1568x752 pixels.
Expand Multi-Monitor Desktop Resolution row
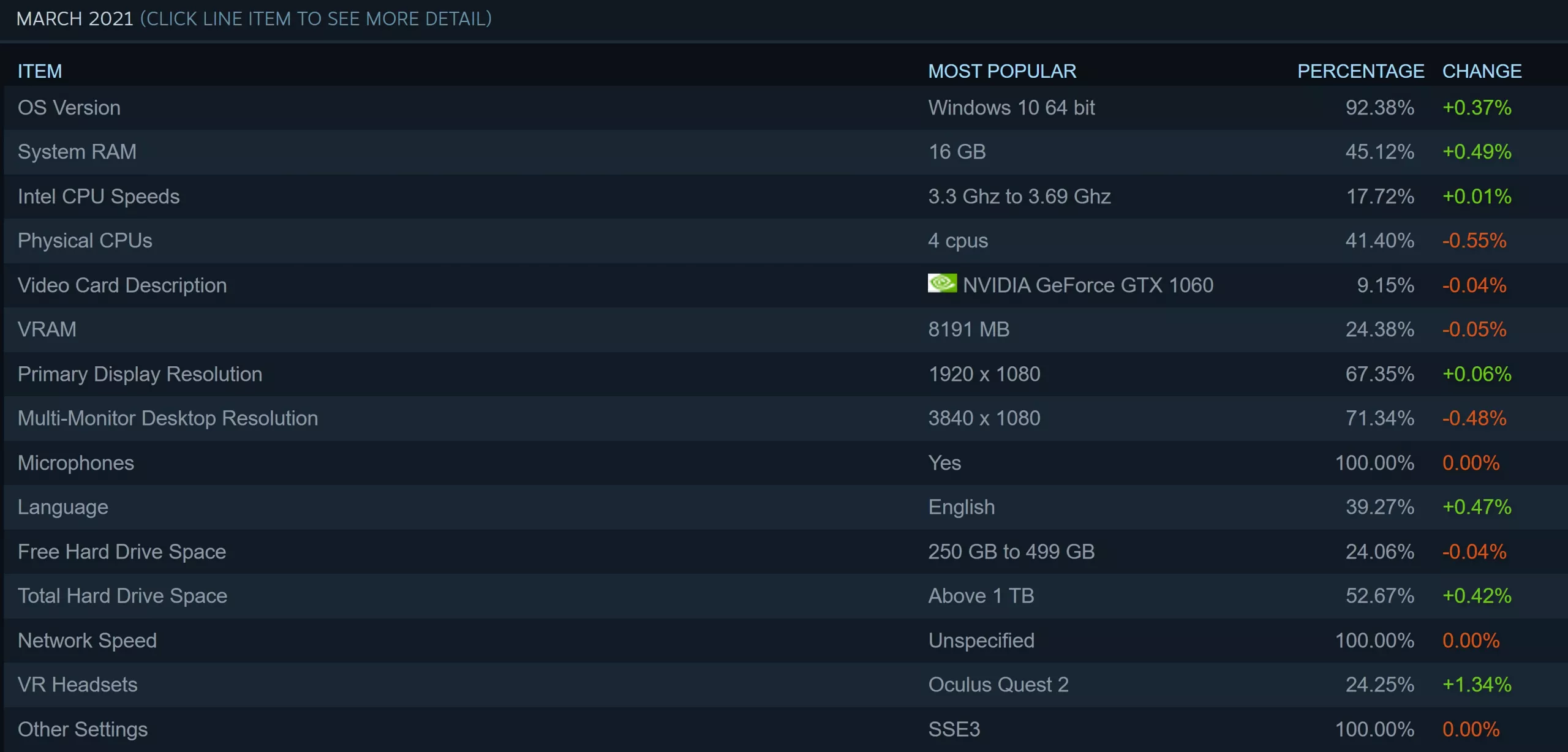tap(168, 418)
